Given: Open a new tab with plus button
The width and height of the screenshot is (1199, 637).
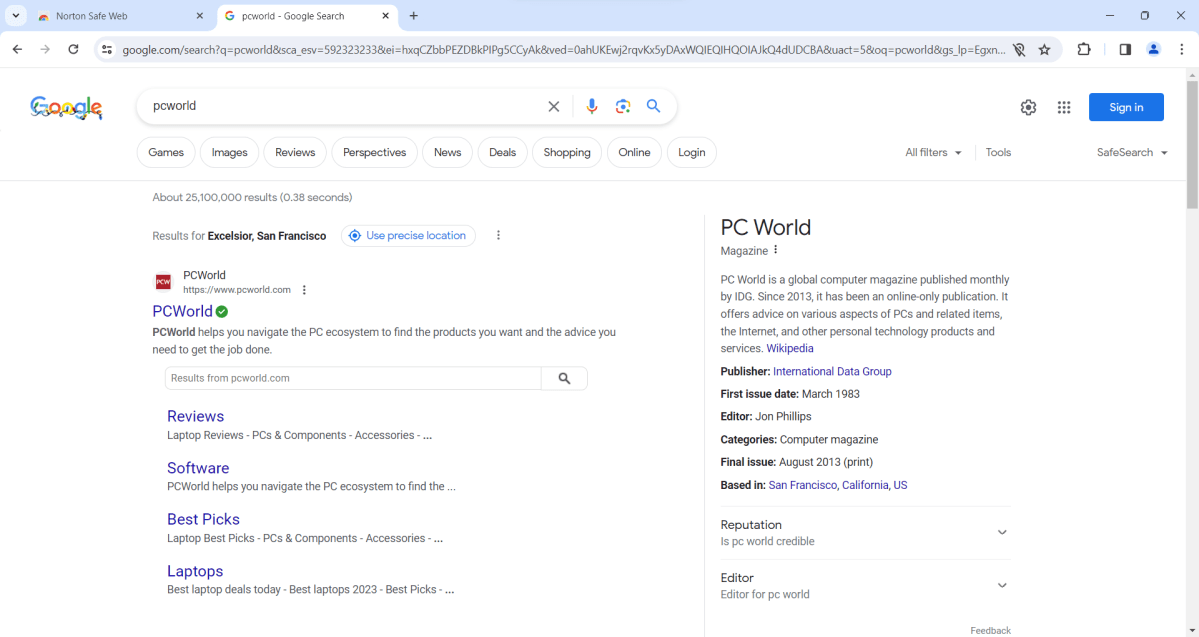Looking at the screenshot, I should pyautogui.click(x=414, y=15).
